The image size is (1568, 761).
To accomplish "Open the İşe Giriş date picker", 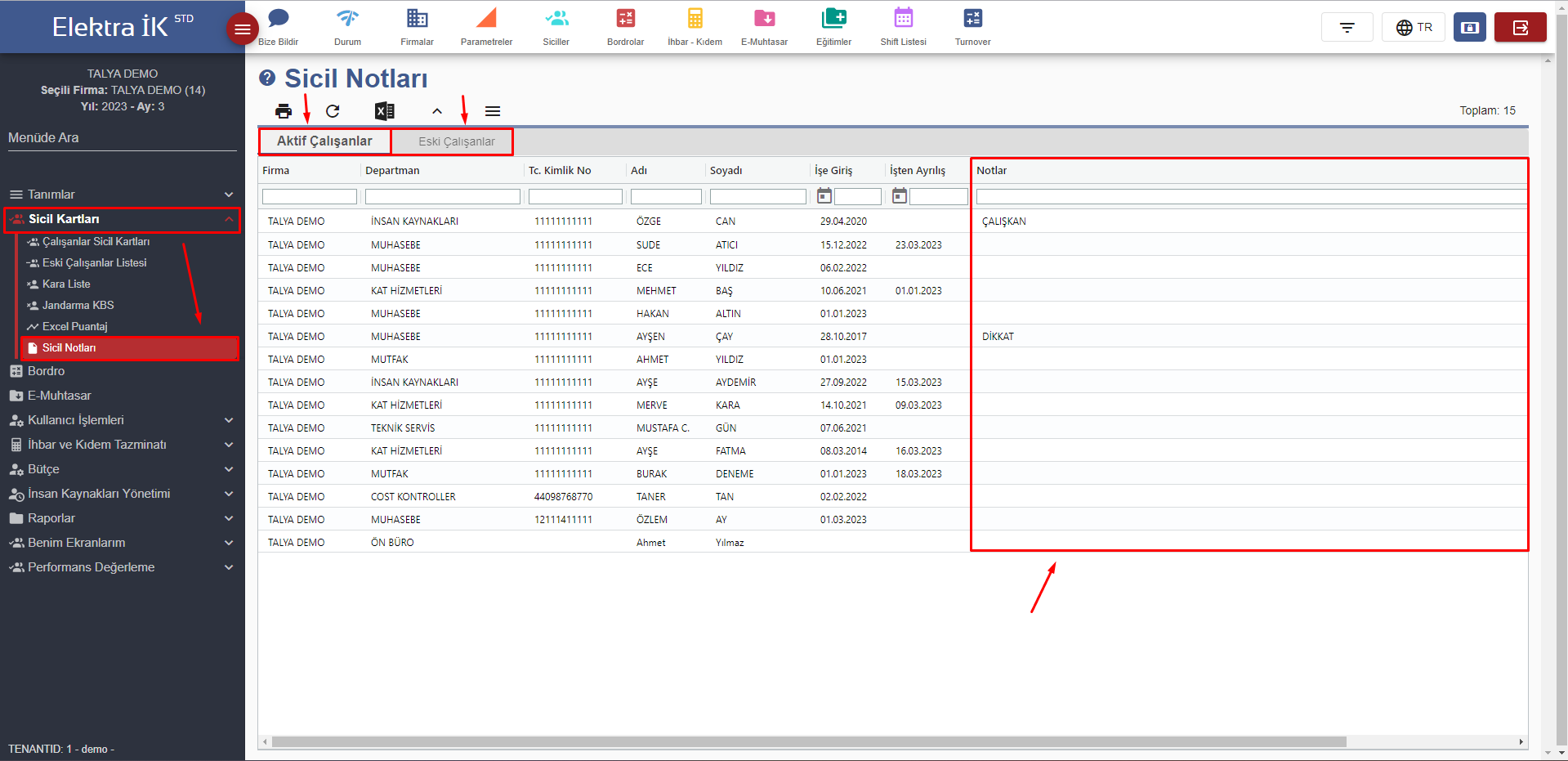I will [824, 196].
